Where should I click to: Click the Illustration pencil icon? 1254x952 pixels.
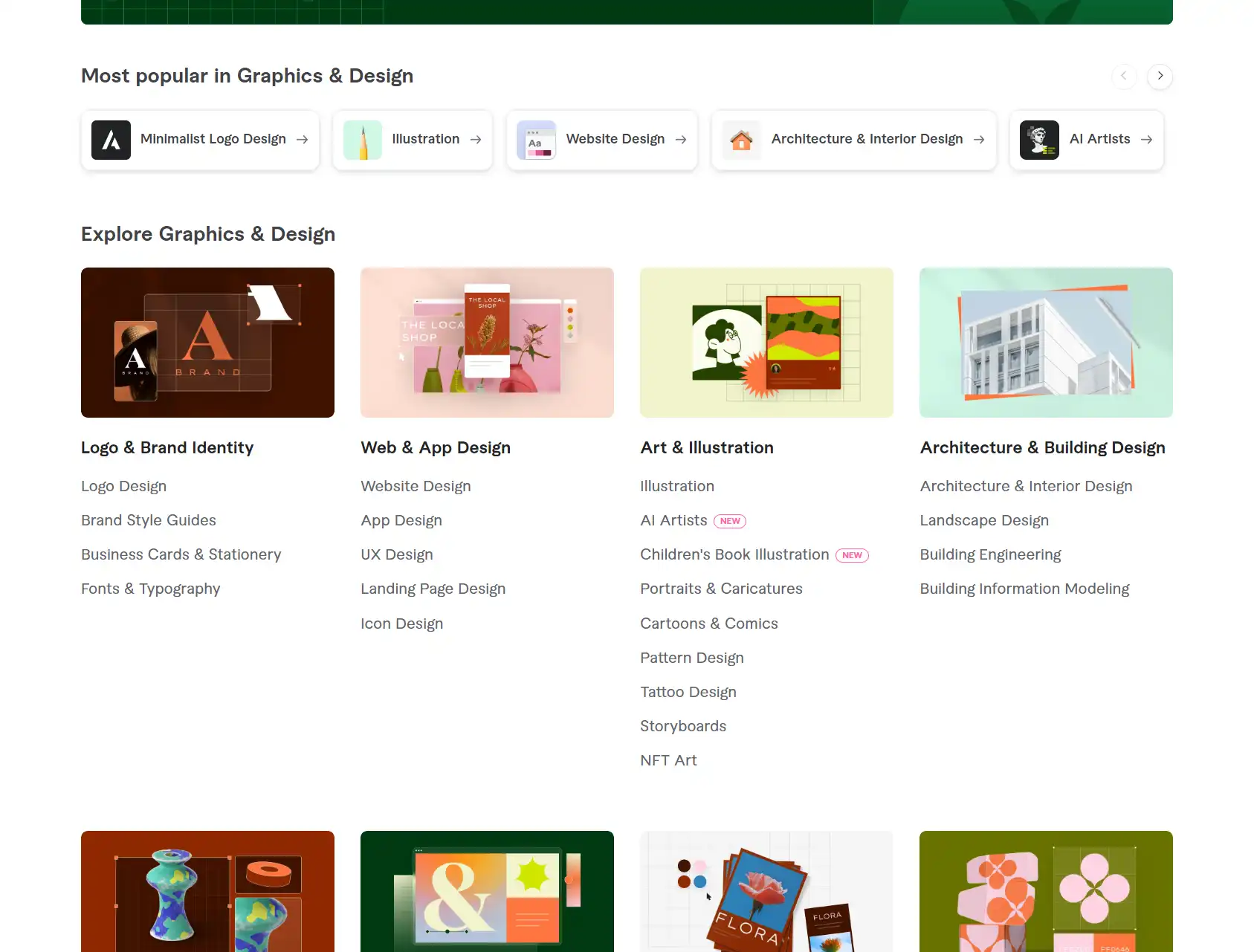point(363,140)
